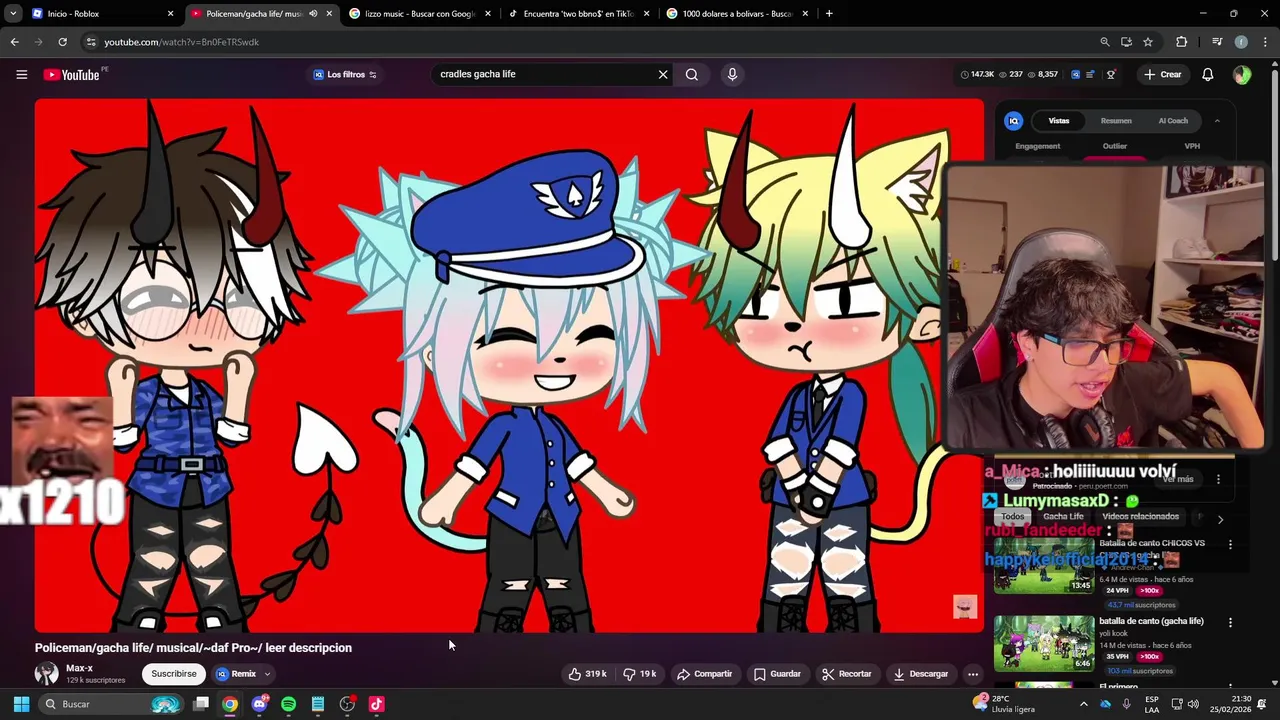This screenshot has height=720, width=1280.
Task: Go back with the browser back arrow
Action: pyautogui.click(x=14, y=42)
